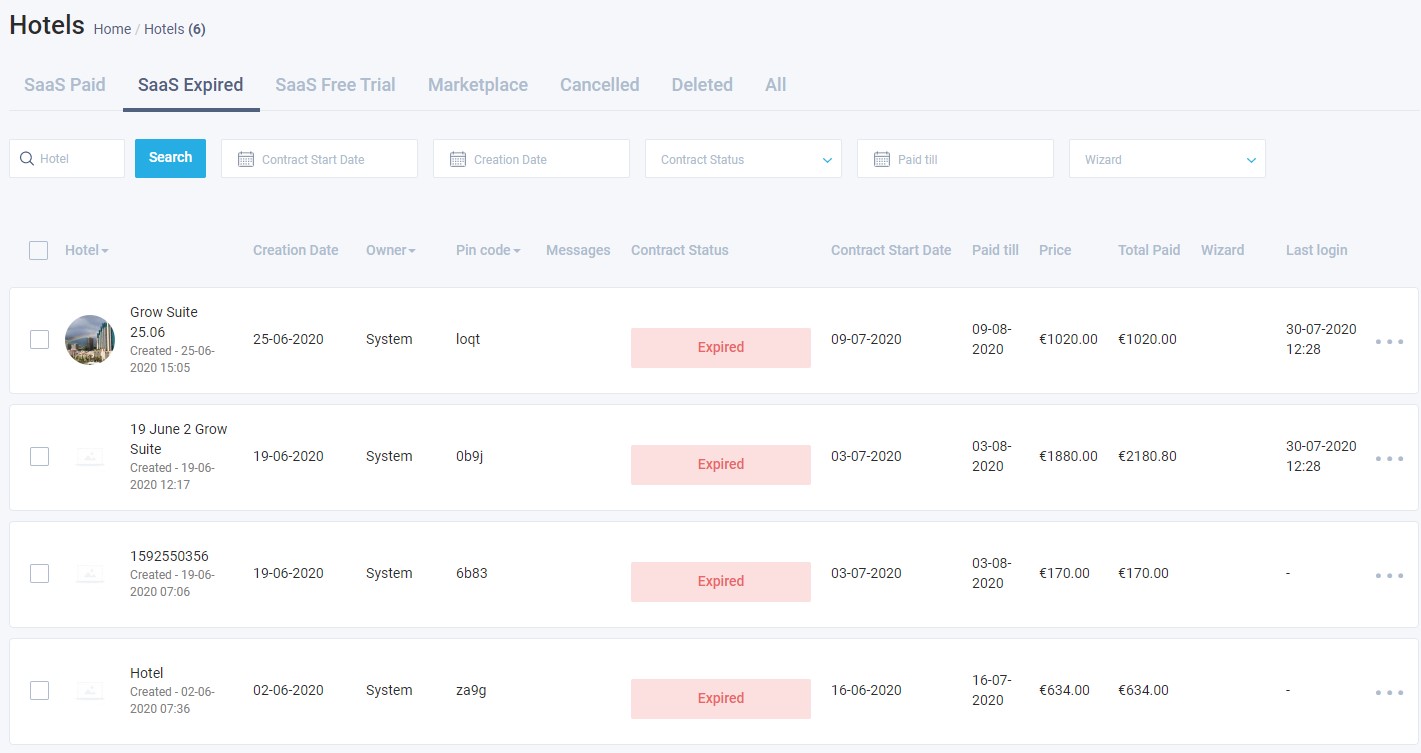
Task: Select the SaaS Expired tab
Action: pyautogui.click(x=191, y=85)
